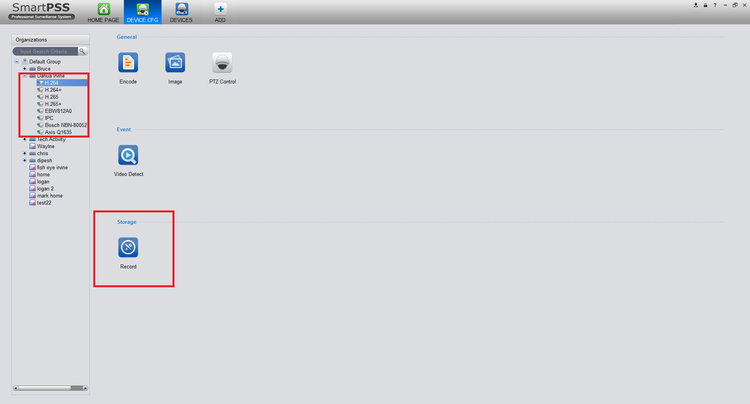Open PTZ Control configuration
750x404 pixels.
tap(222, 63)
